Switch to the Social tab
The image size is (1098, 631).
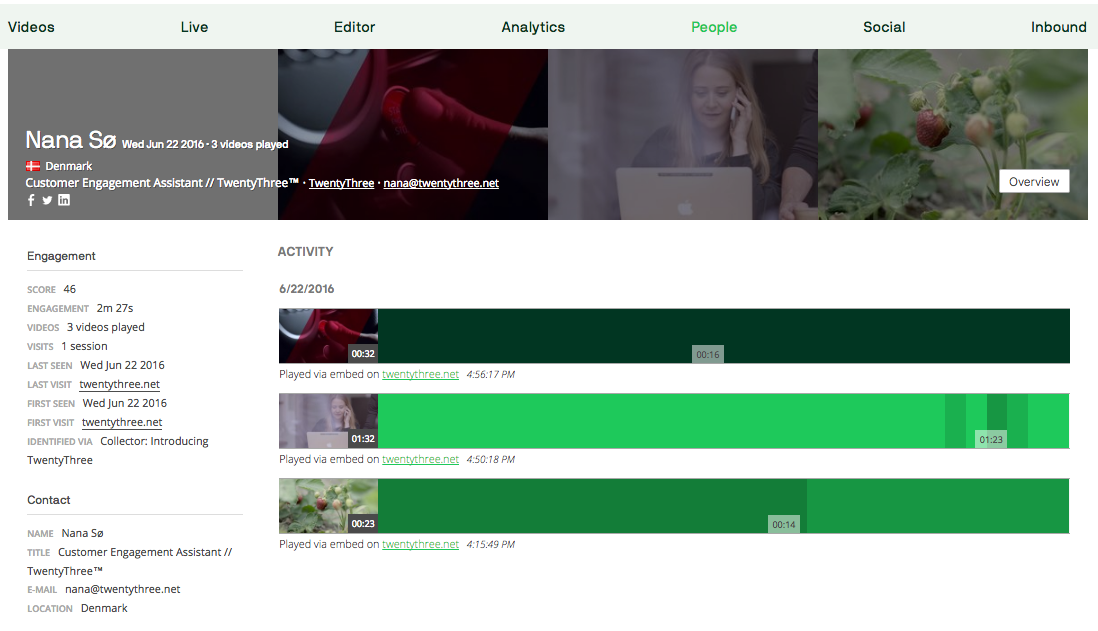click(x=884, y=27)
